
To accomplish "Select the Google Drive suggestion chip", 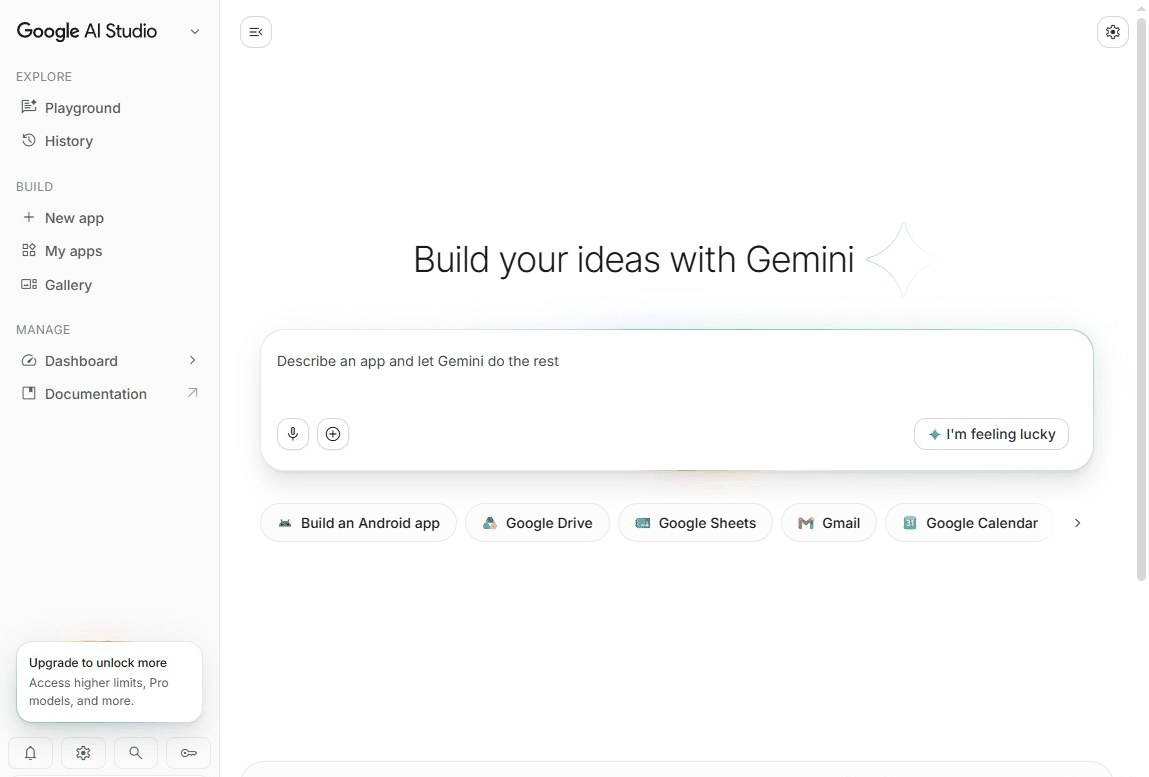I will (x=537, y=523).
